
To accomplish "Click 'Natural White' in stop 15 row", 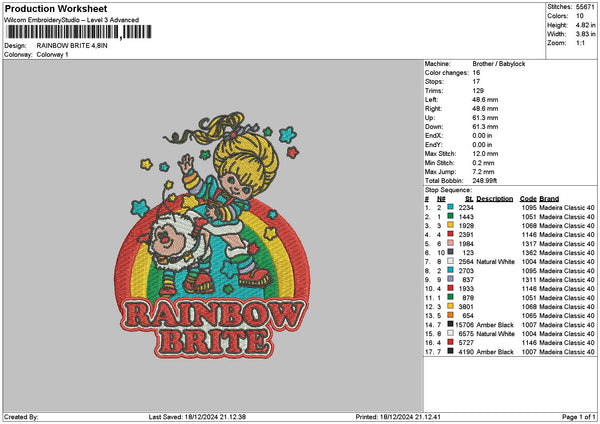I will tap(495, 333).
